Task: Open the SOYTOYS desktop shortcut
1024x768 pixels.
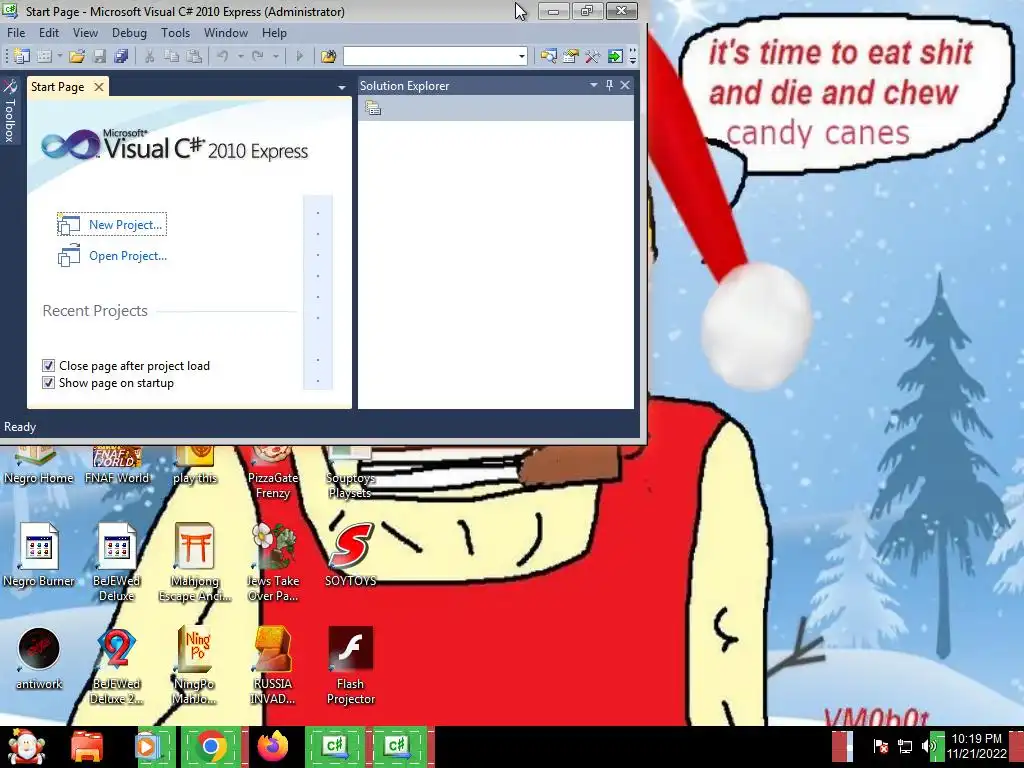Action: click(351, 554)
